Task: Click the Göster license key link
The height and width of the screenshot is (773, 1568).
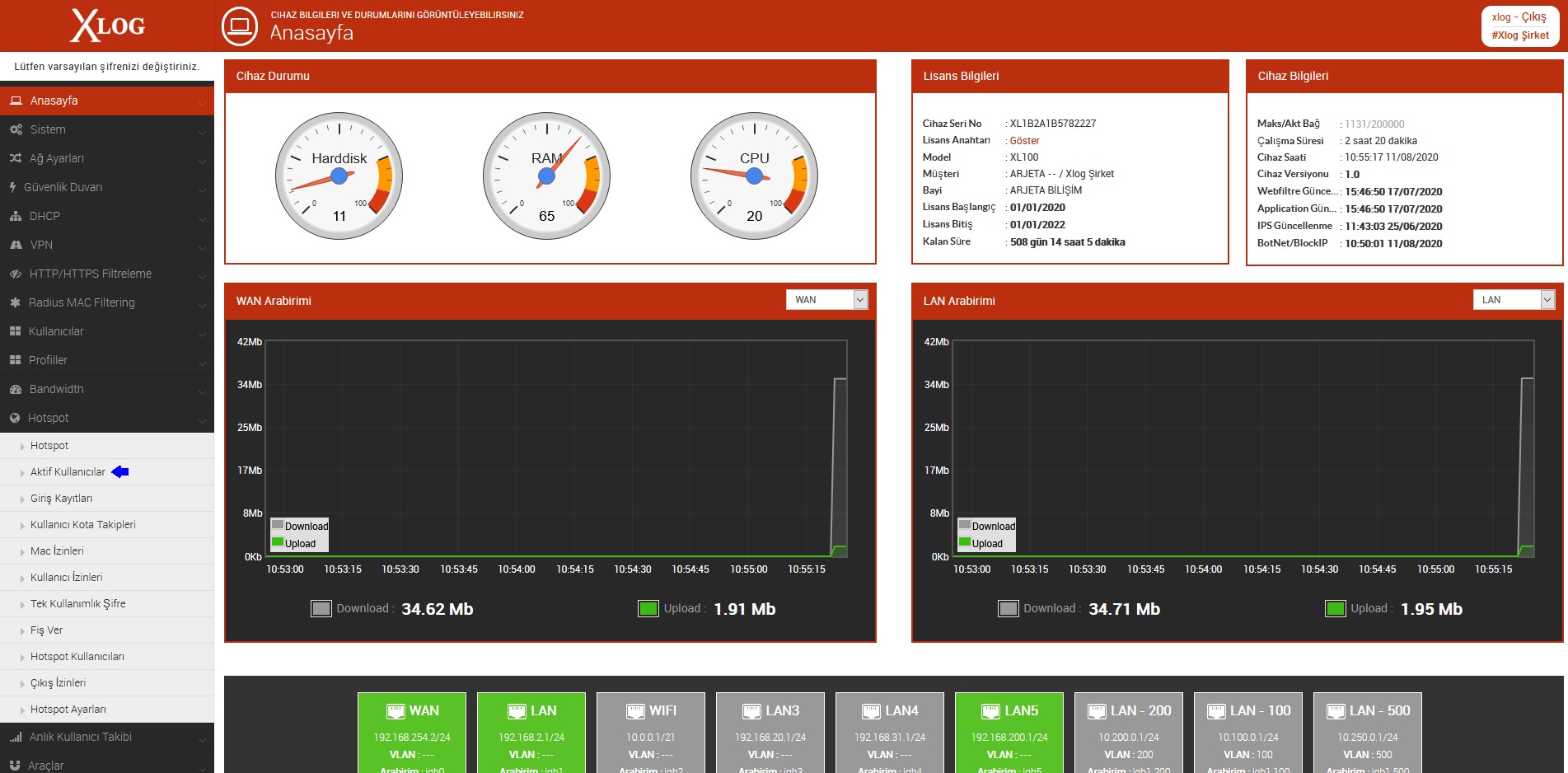Action: (x=1024, y=141)
